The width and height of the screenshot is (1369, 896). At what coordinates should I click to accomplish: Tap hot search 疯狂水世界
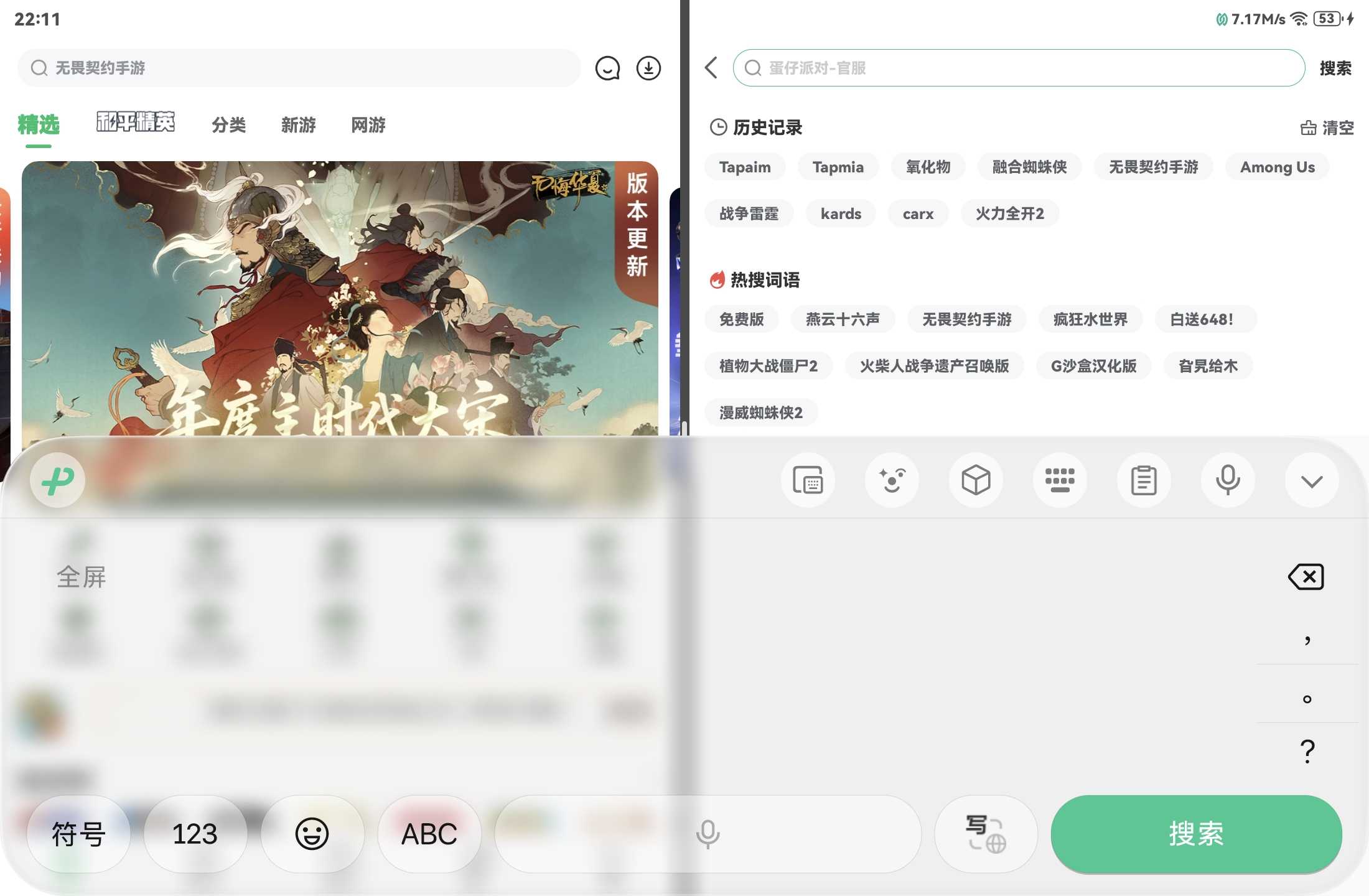tap(1091, 319)
